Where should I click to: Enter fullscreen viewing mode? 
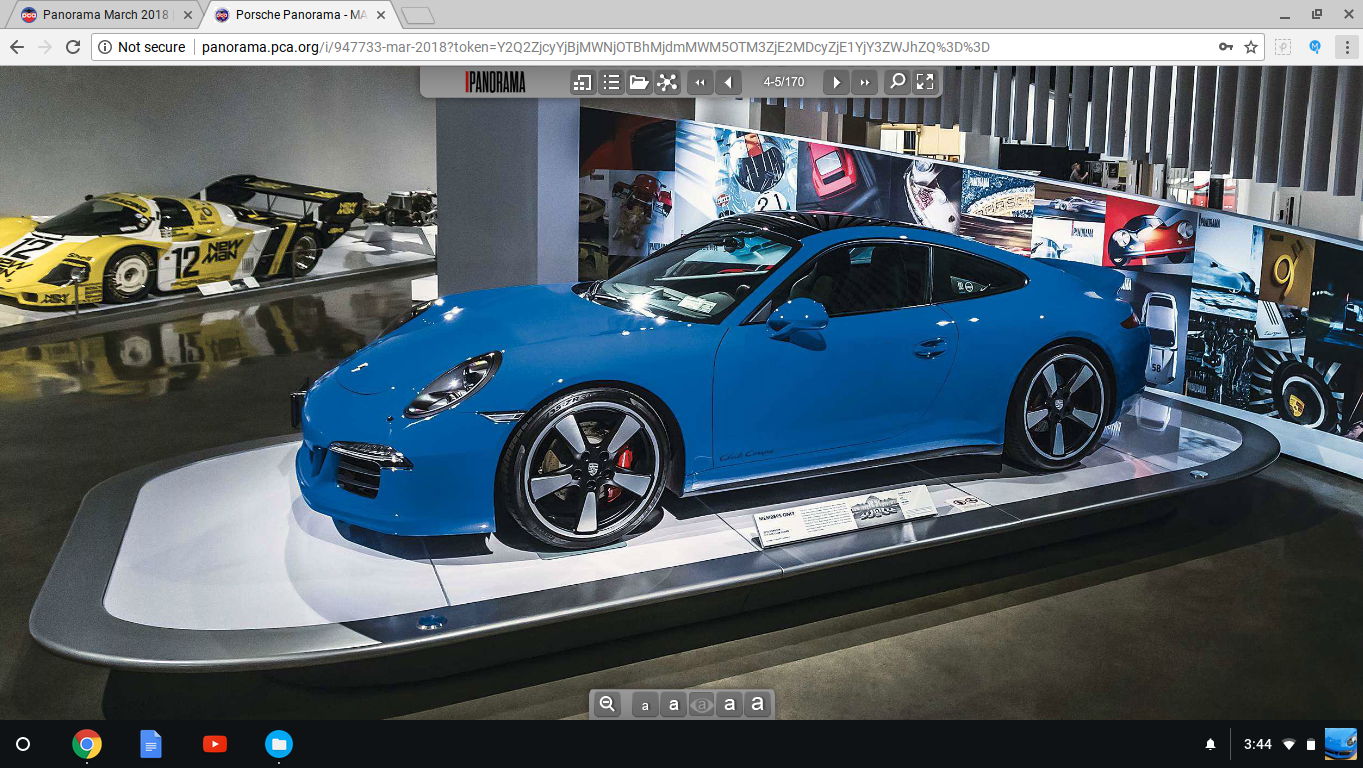click(x=925, y=82)
